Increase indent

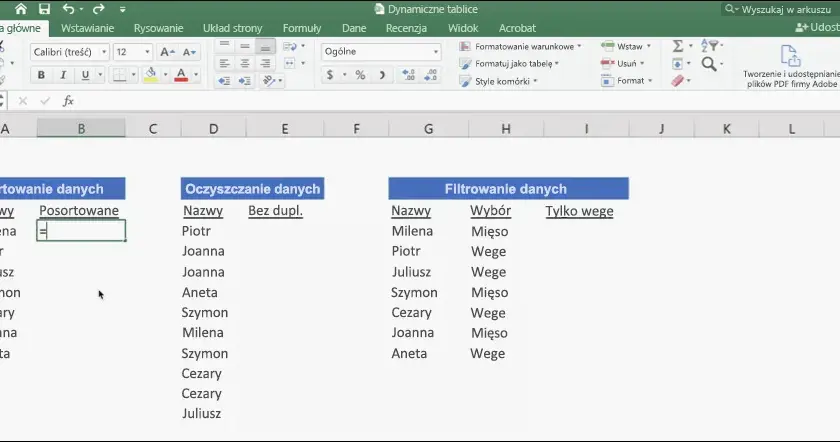click(245, 81)
